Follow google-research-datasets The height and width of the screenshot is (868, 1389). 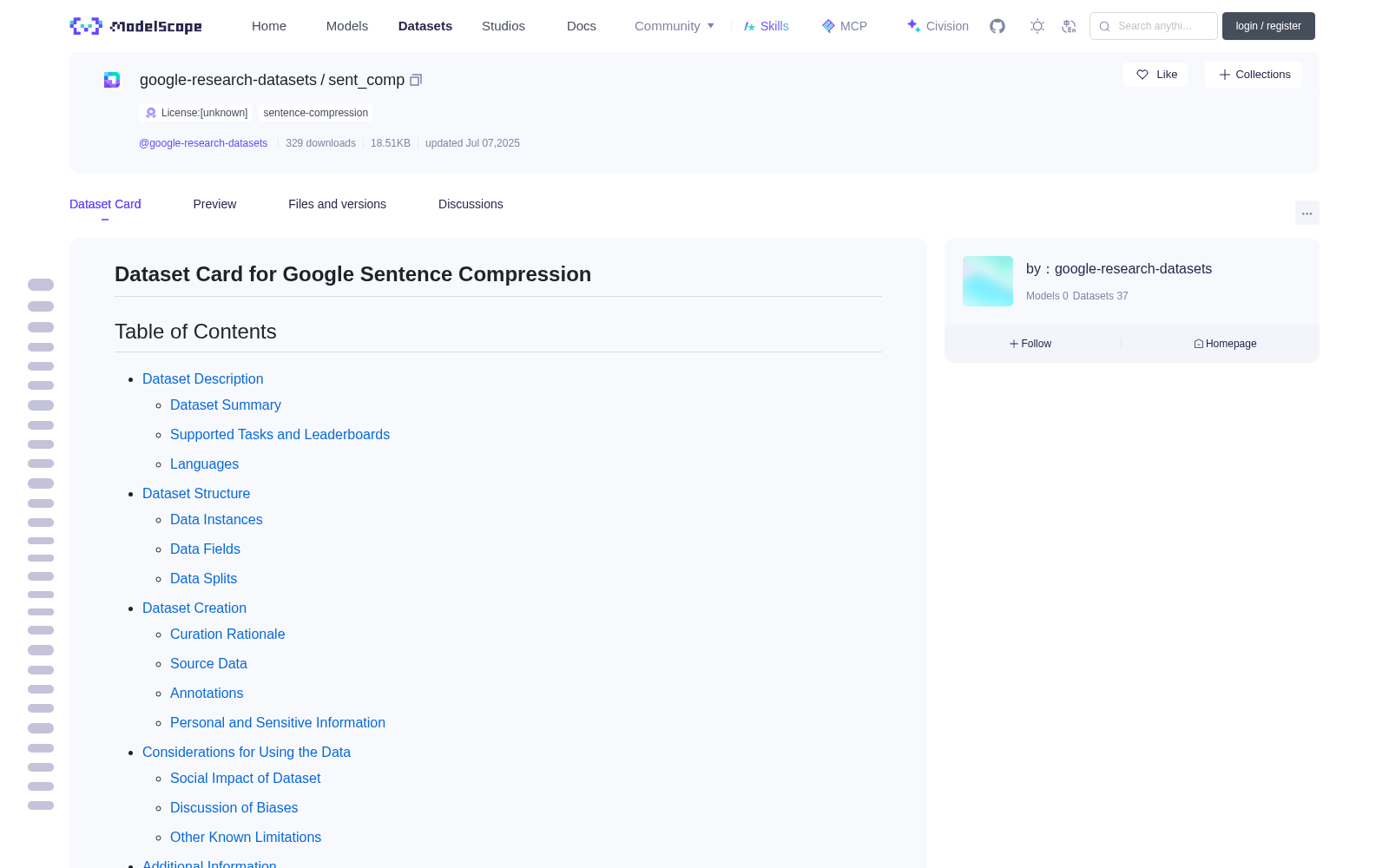pyautogui.click(x=1030, y=344)
